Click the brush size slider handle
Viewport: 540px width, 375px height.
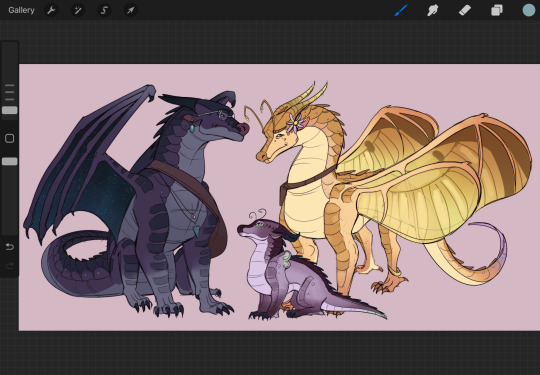[10, 110]
